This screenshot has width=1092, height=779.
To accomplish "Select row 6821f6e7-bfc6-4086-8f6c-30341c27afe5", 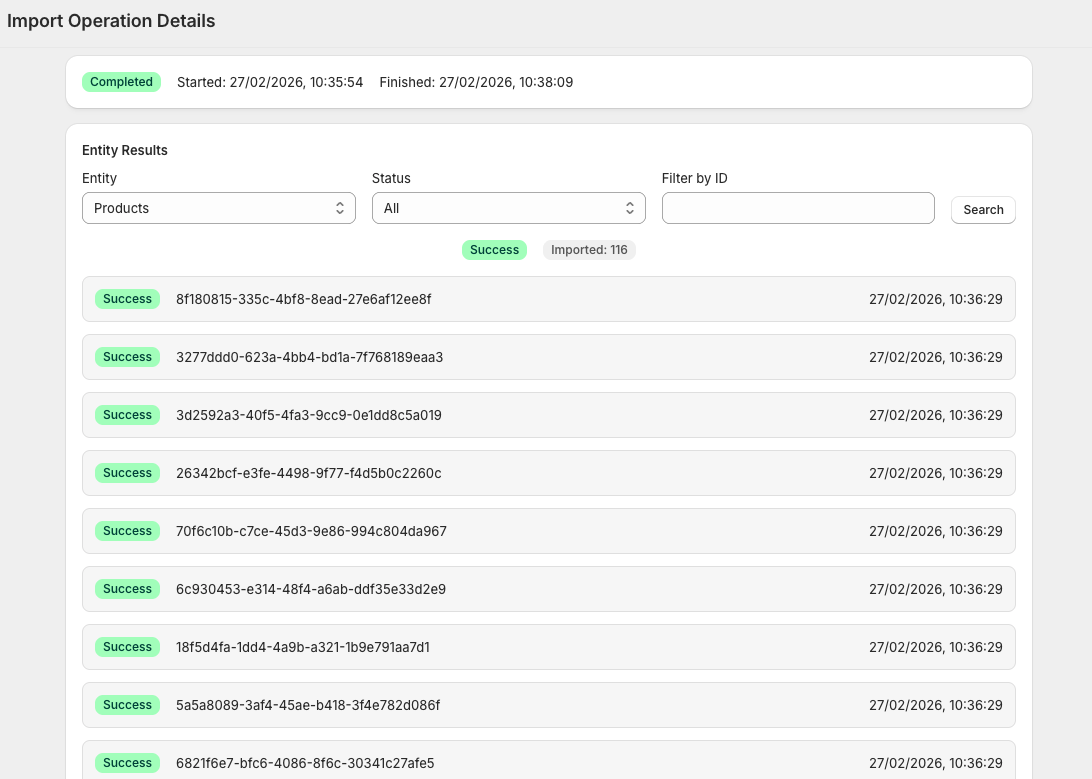I will coord(549,760).
